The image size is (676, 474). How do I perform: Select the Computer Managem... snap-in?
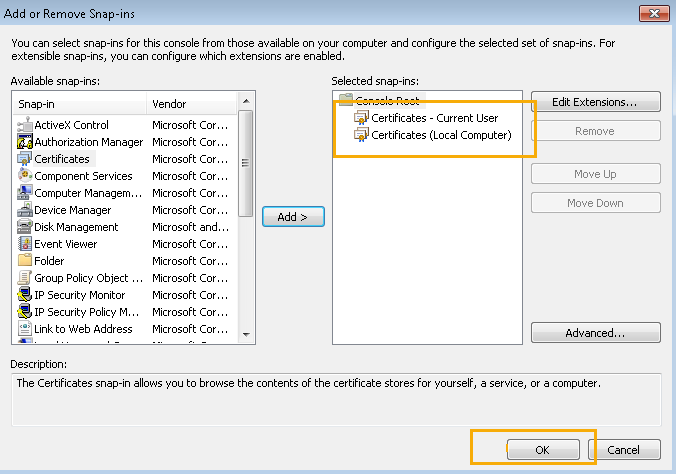click(88, 193)
